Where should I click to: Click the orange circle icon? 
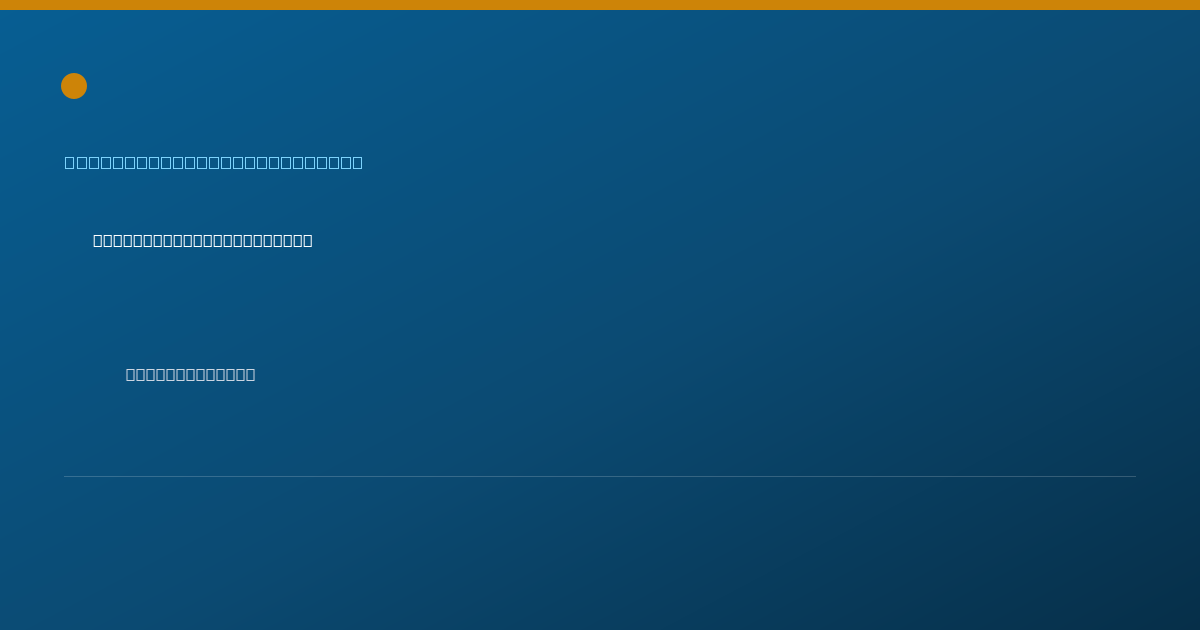[x=74, y=86]
